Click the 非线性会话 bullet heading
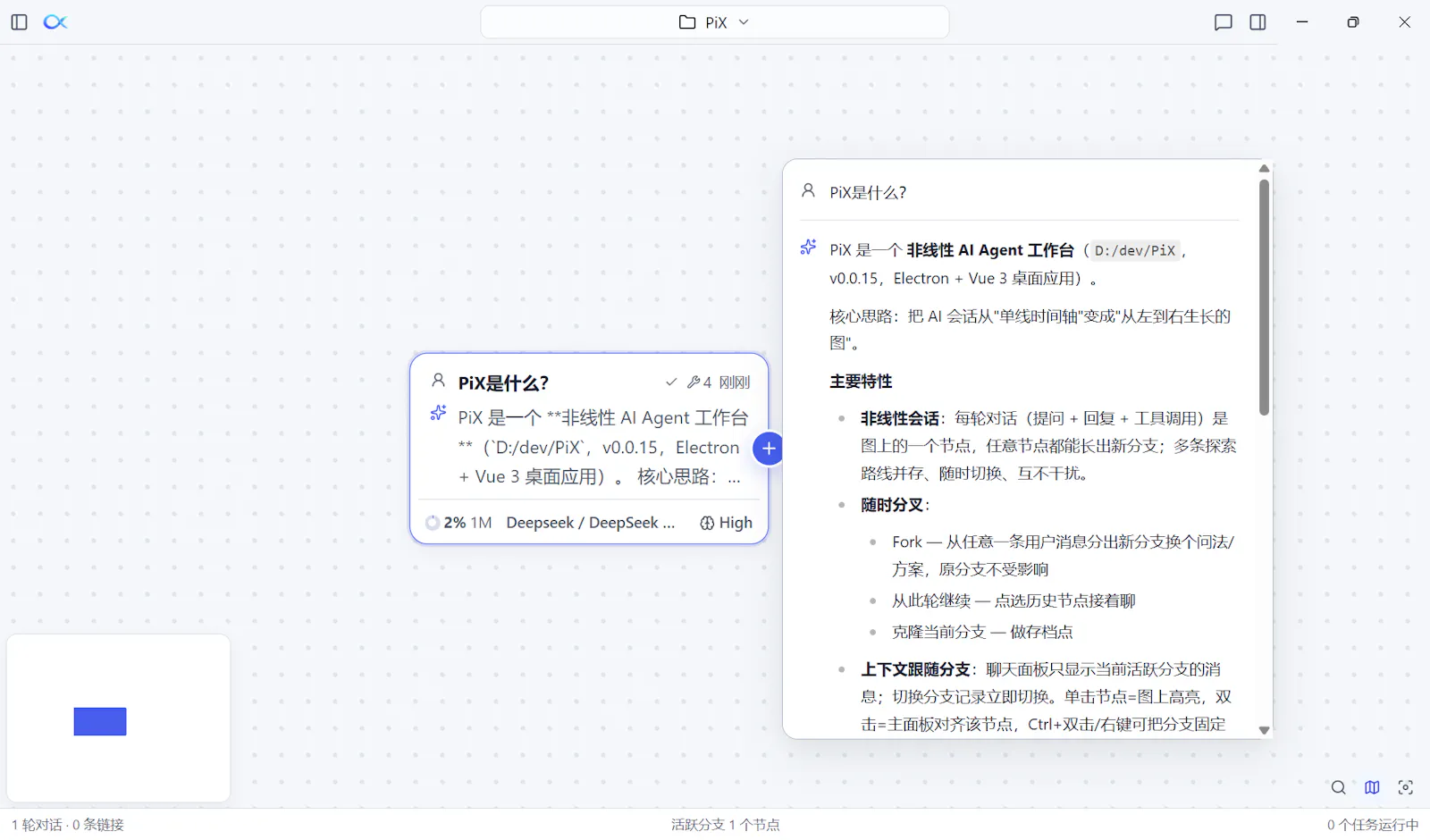1430x840 pixels. pyautogui.click(x=900, y=418)
